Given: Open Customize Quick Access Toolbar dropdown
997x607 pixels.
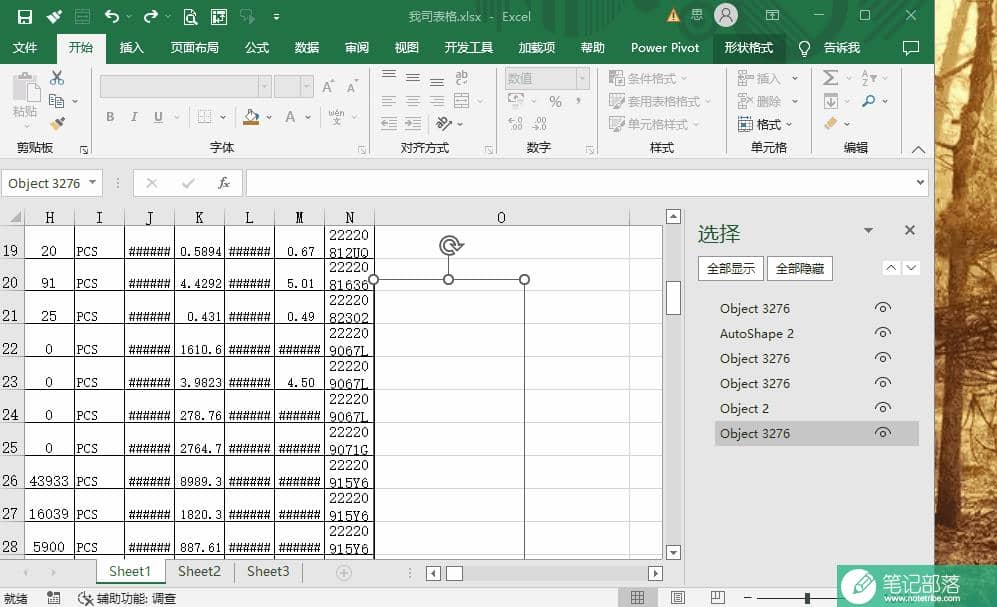Looking at the screenshot, I should [276, 17].
